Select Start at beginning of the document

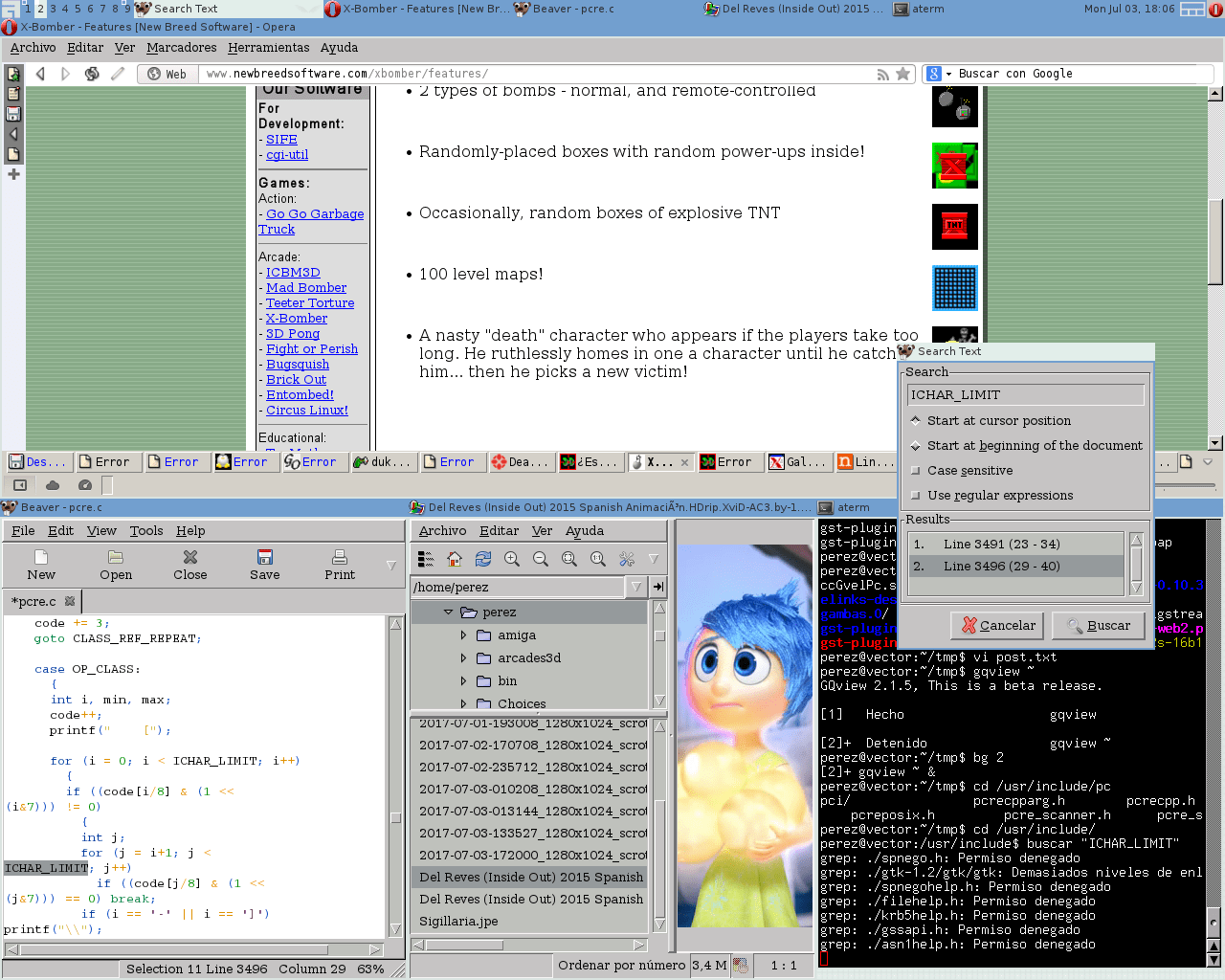tap(1026, 446)
